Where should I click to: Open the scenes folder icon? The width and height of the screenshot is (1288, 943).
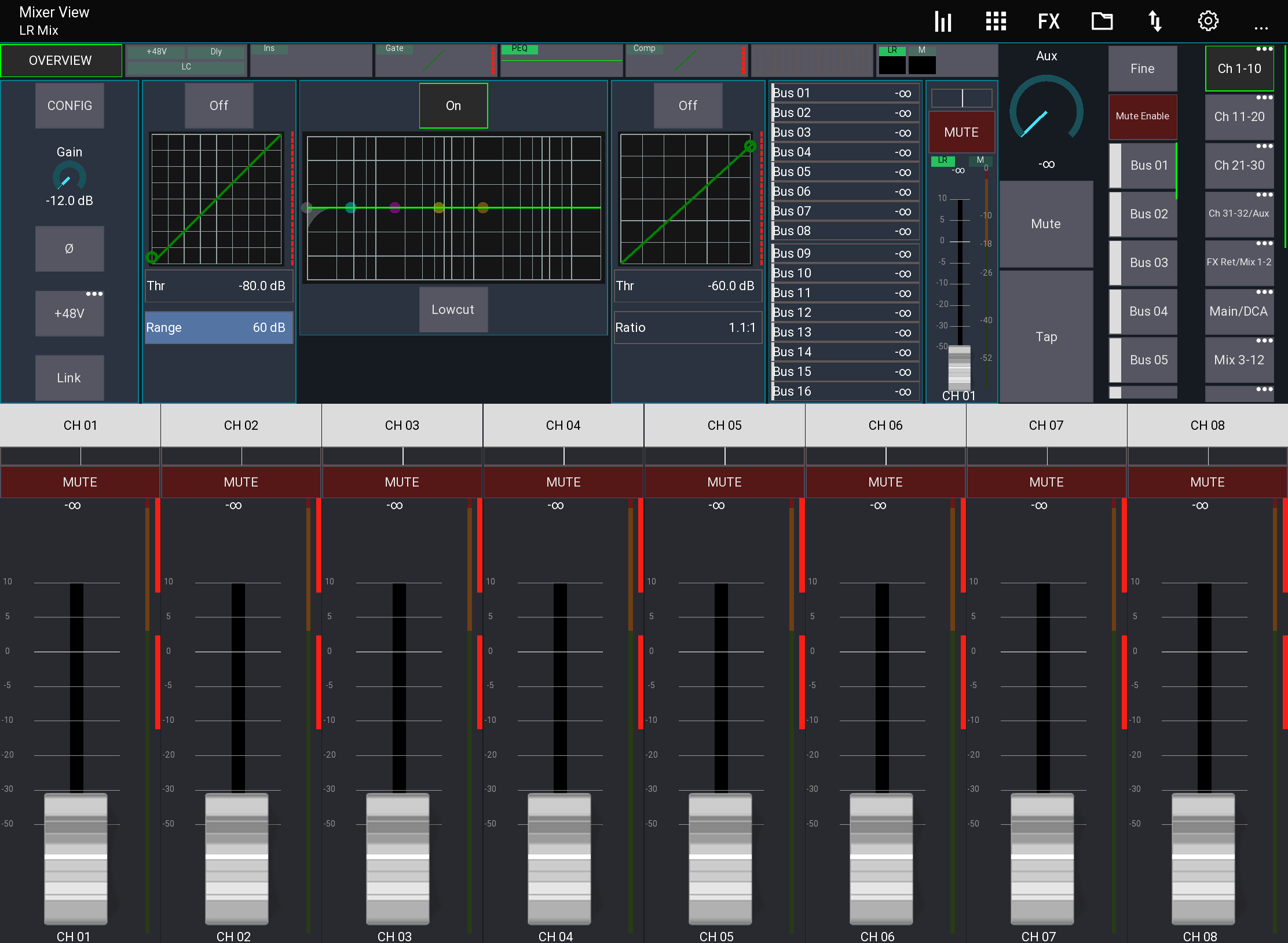point(1102,21)
